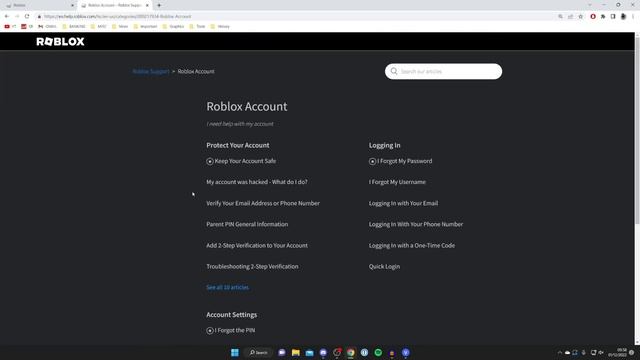Open the Windows taskbar Search box
The image size is (640, 360).
tap(258, 352)
